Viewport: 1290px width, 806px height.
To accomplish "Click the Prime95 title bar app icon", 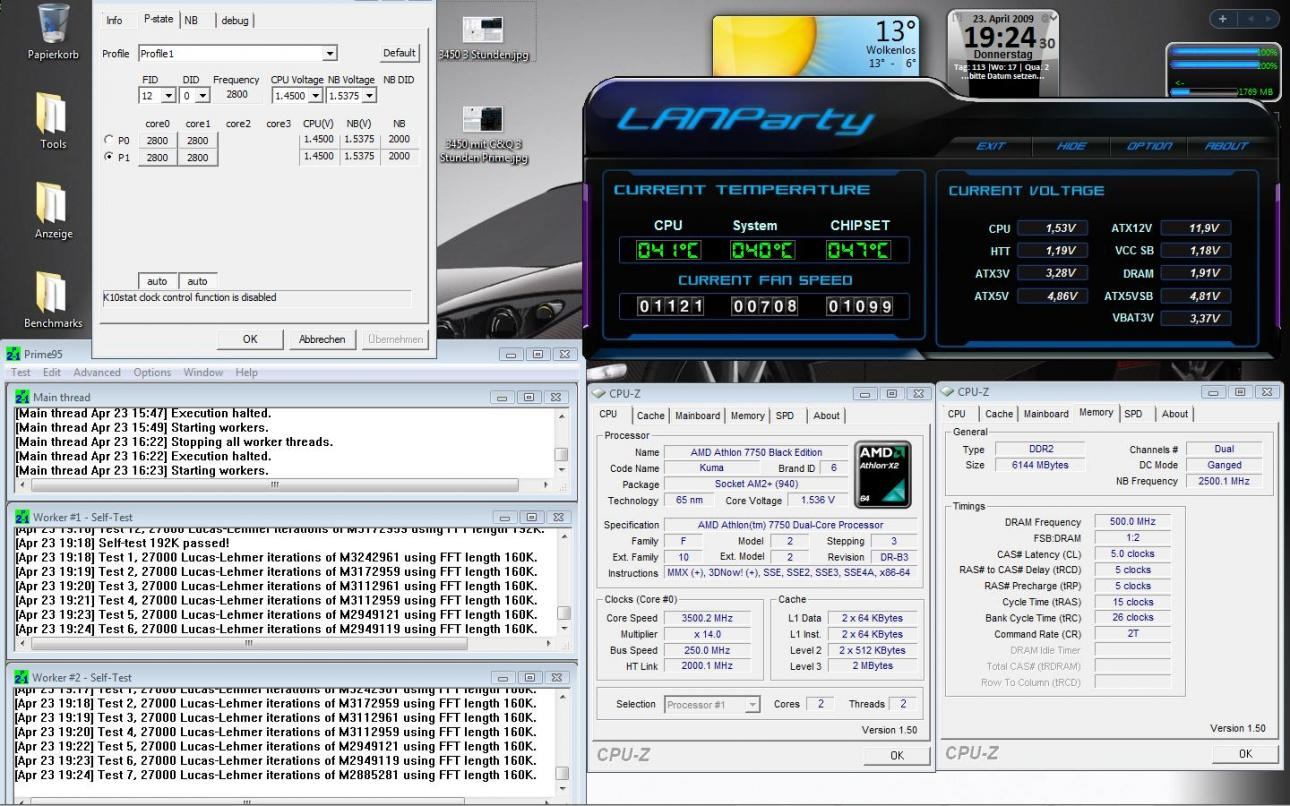I will 13,354.
